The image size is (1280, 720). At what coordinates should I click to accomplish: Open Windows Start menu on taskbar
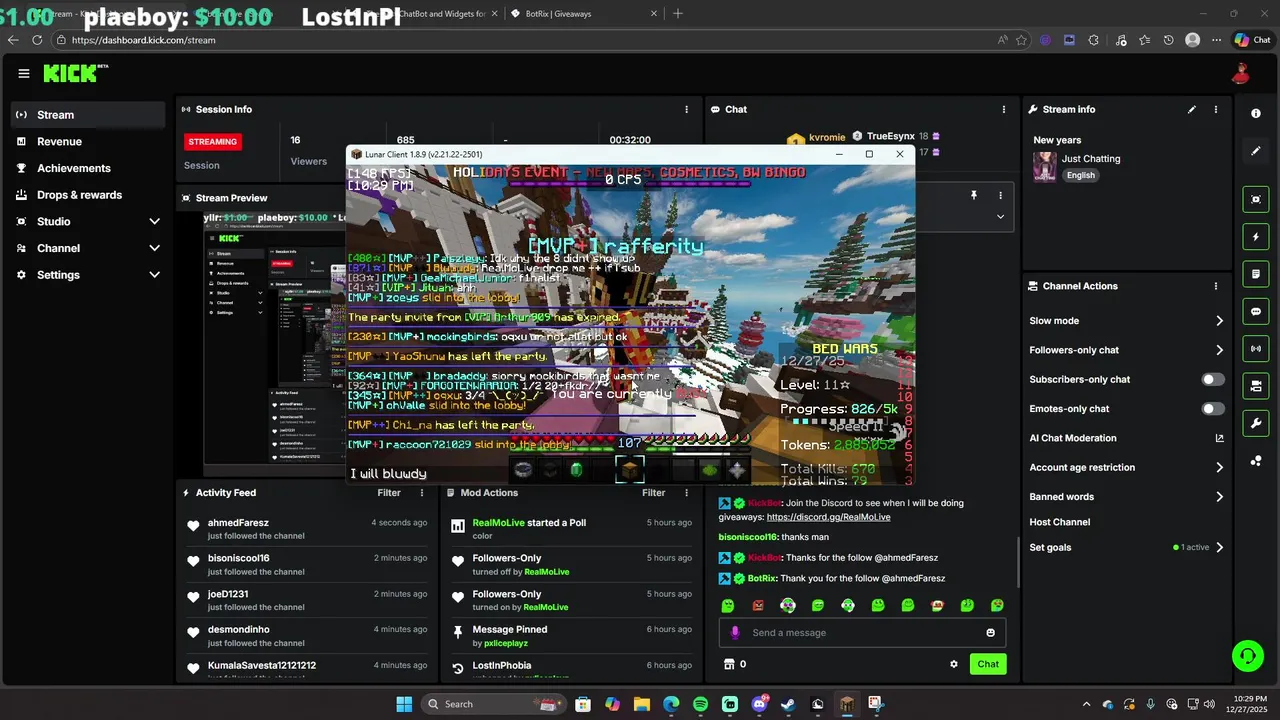point(404,704)
